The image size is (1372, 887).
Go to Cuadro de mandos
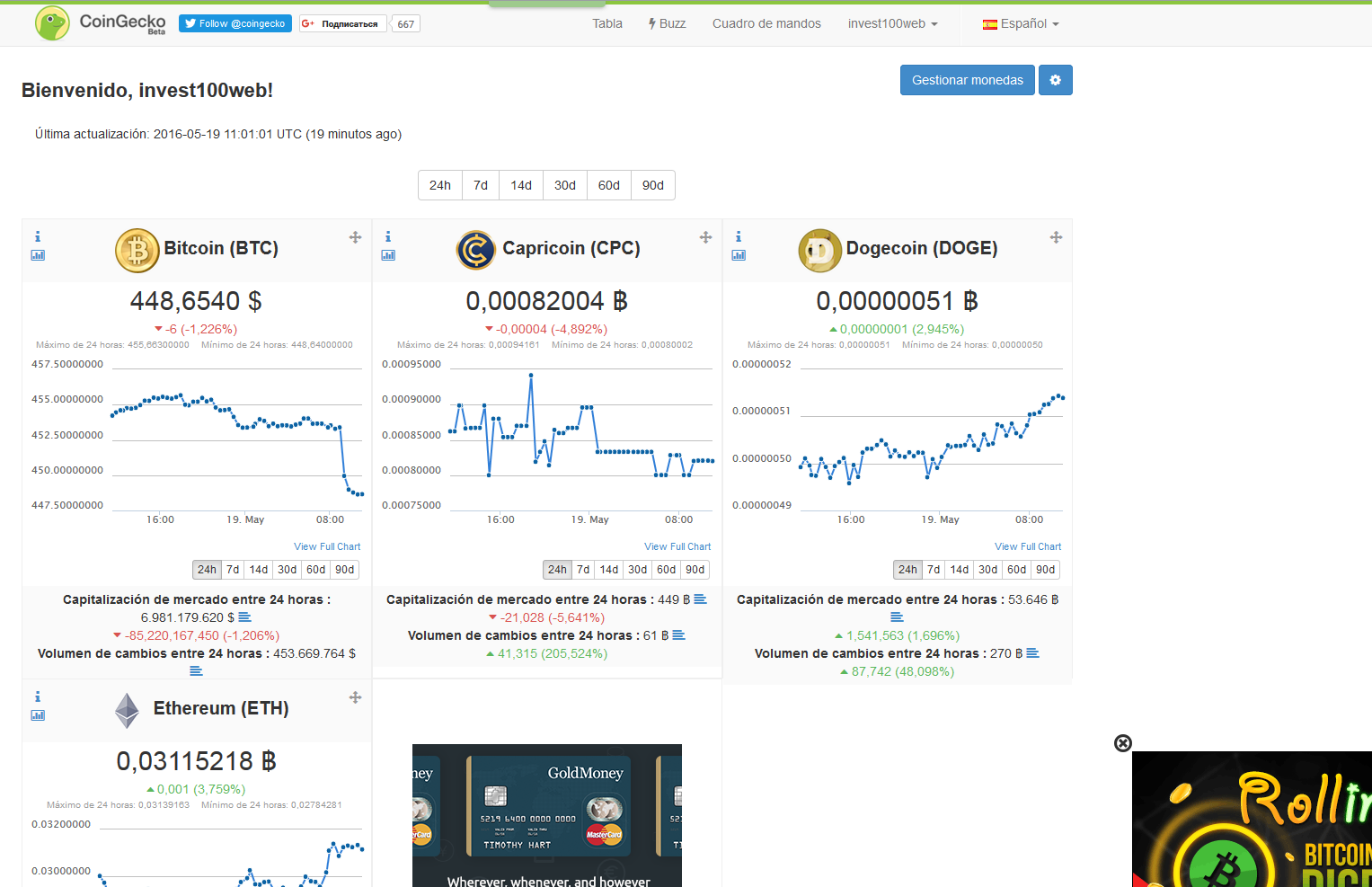coord(766,23)
